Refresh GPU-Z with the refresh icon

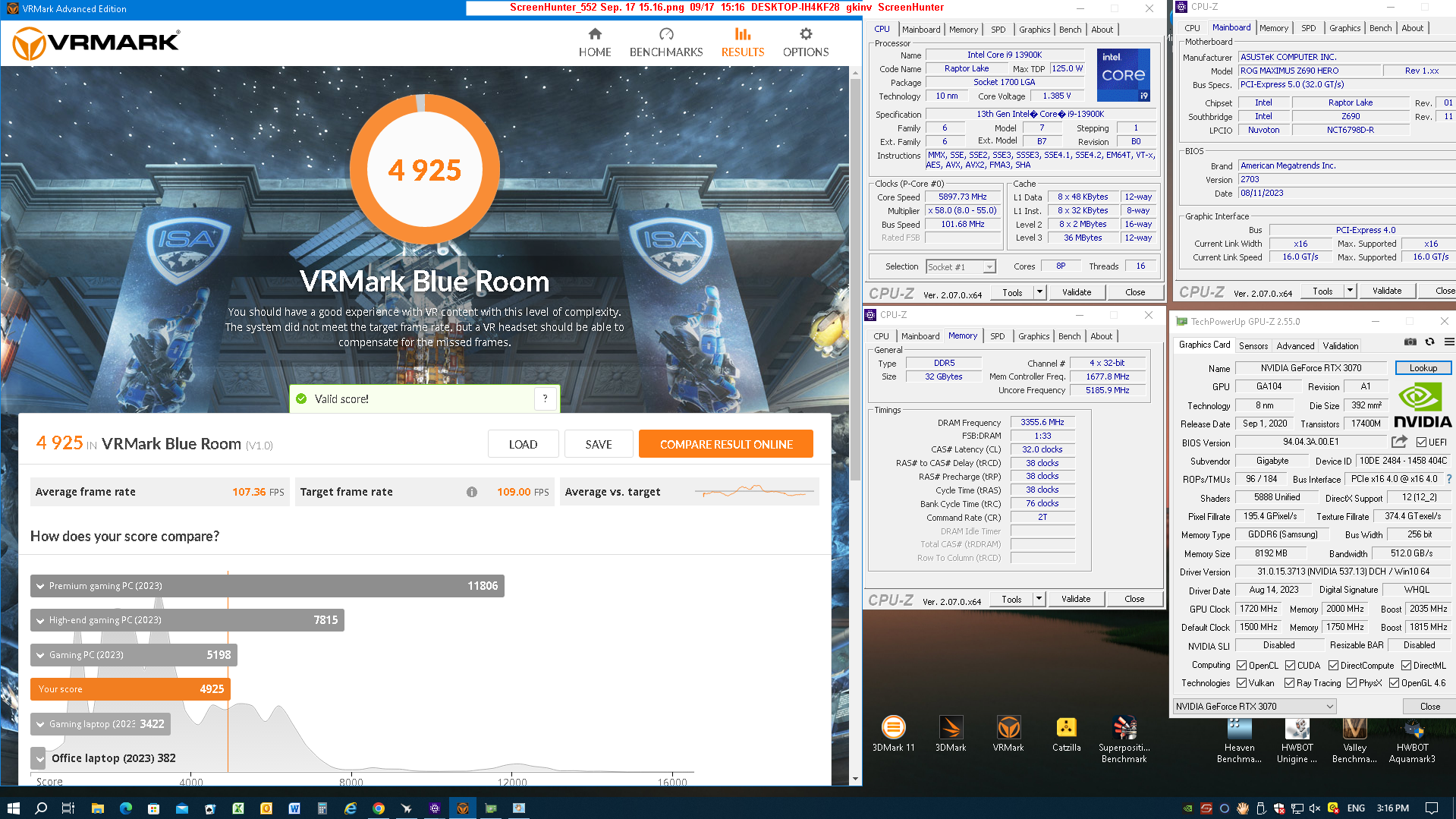click(x=1429, y=342)
